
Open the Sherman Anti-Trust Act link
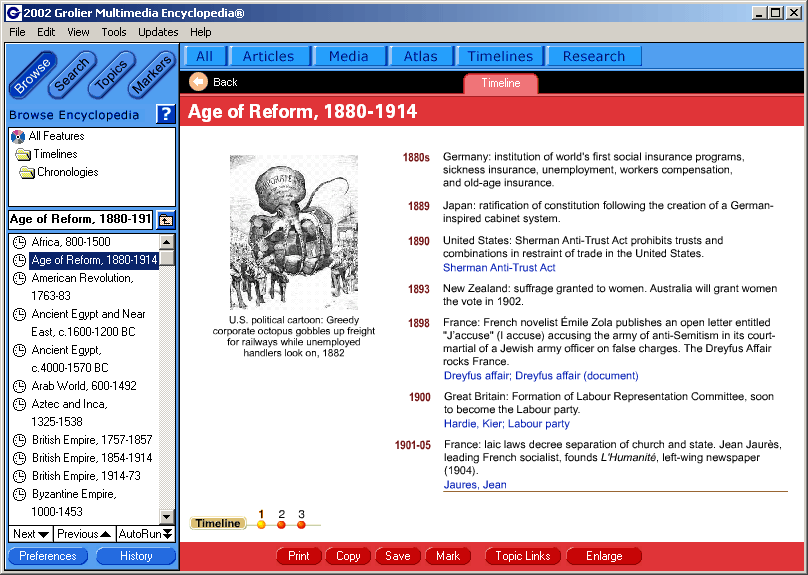tap(499, 267)
